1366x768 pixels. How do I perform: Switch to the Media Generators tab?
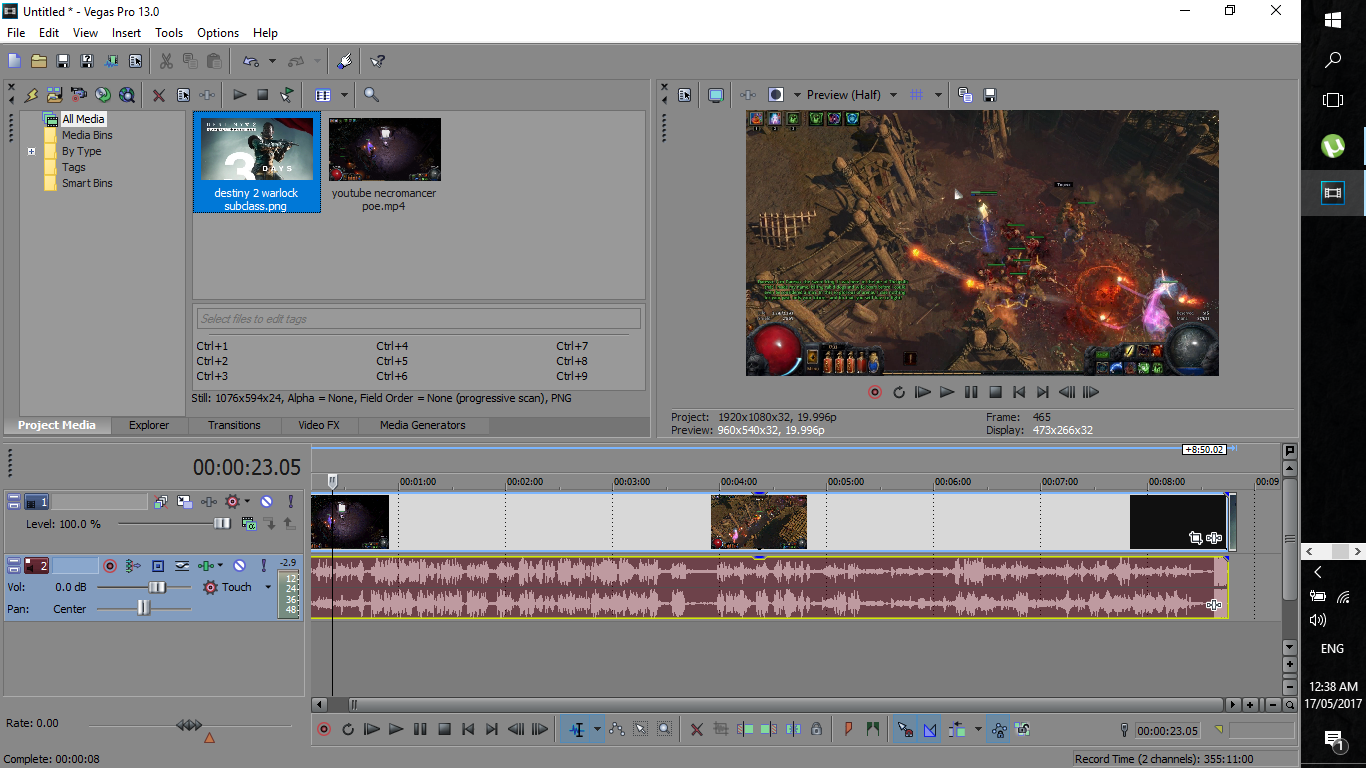(x=422, y=425)
